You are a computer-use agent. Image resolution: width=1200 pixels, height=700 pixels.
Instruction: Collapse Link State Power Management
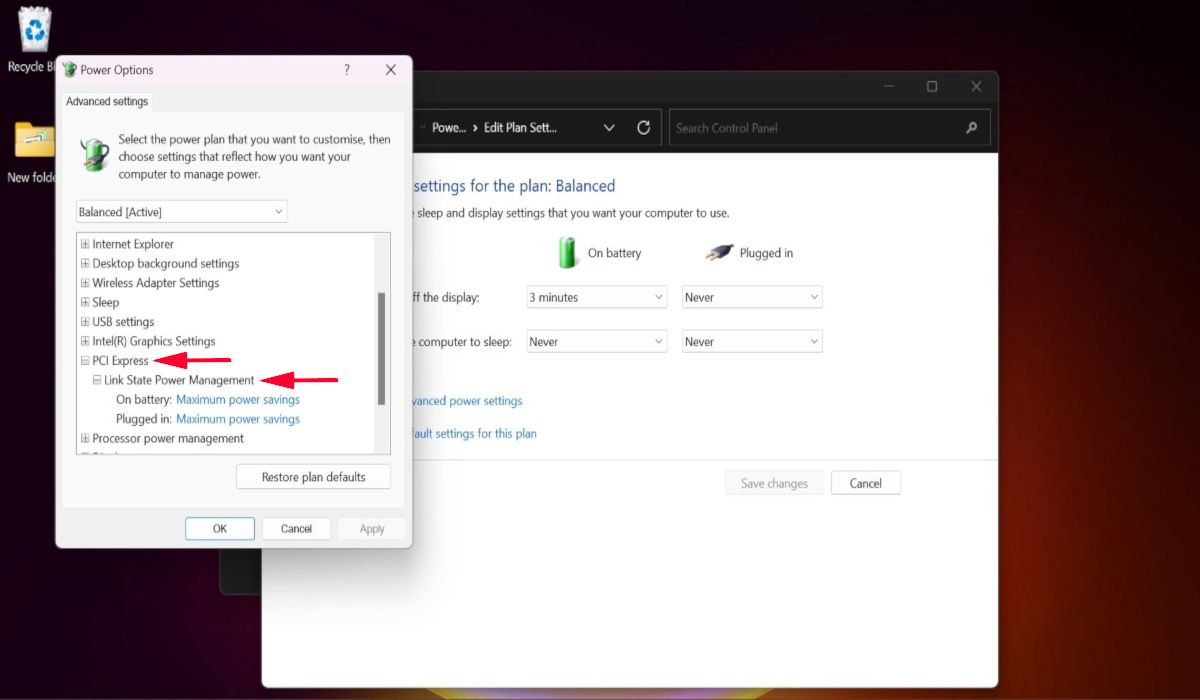point(96,380)
